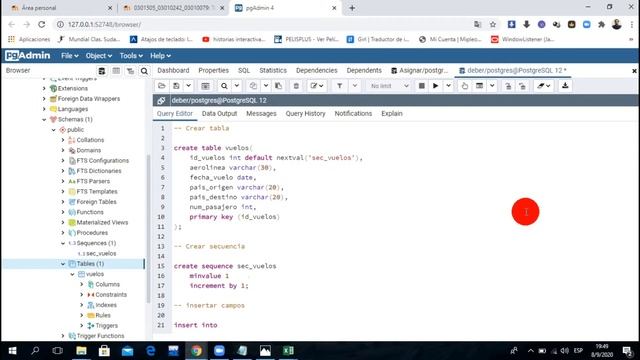
Task: Open the No limit rows dropdown
Action: 388,86
